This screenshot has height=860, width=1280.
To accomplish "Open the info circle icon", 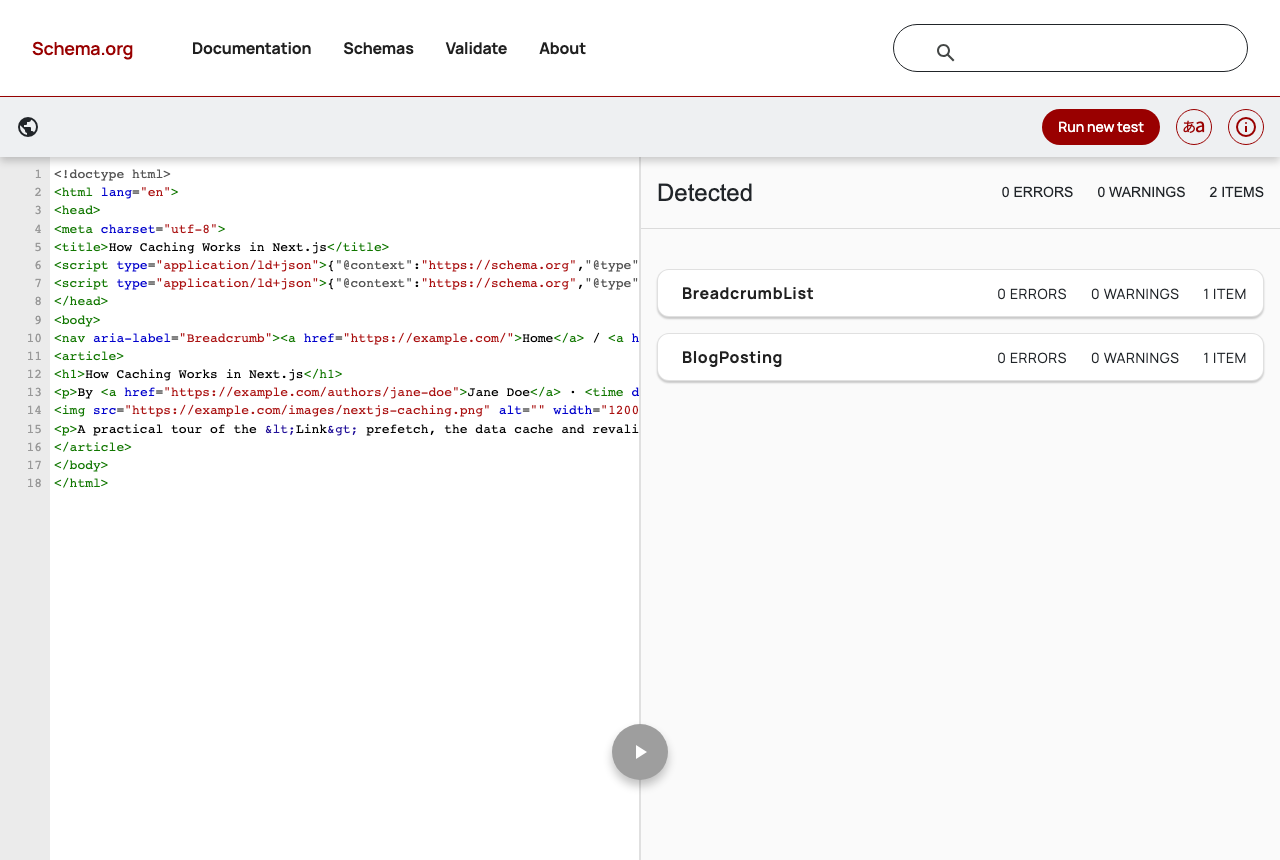I will point(1246,127).
